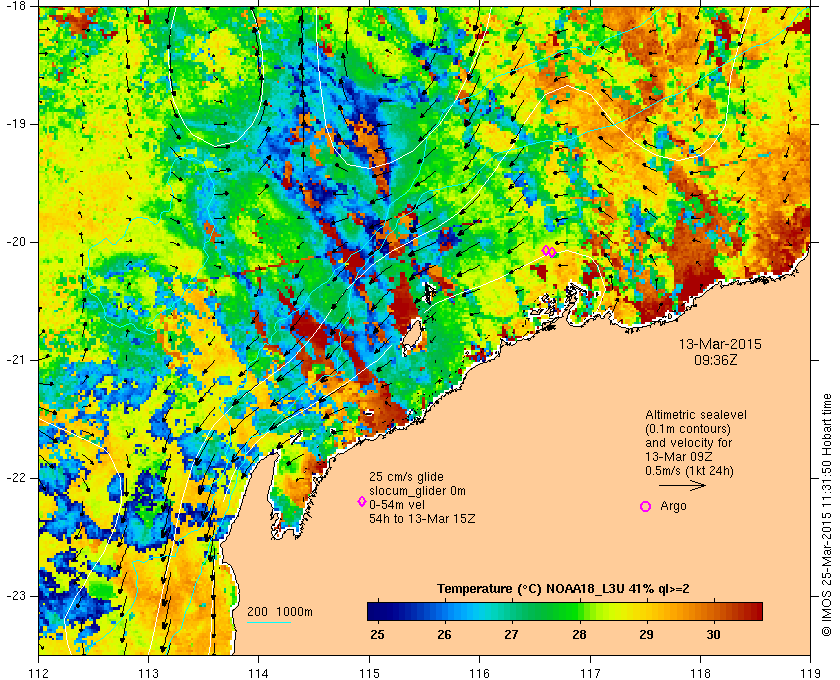Click the '54h to 13-Mar 15Z' text
This screenshot has width=840, height=680.
tap(422, 519)
